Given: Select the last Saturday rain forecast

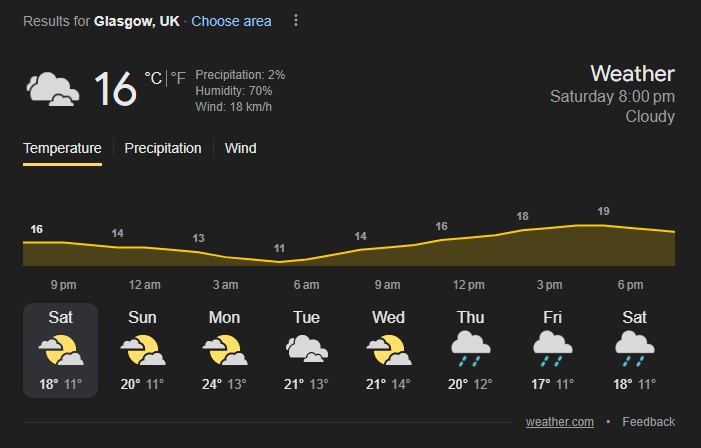Looking at the screenshot, I should click(x=634, y=350).
